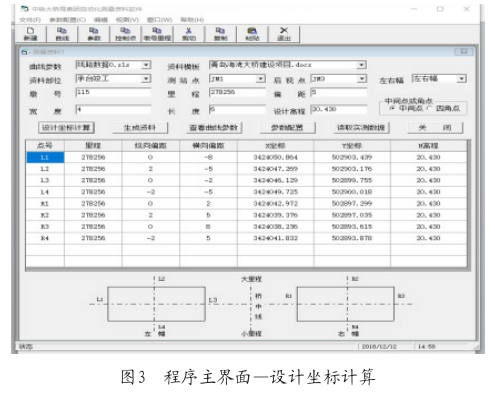Click the 墩号里程 toolbar icon
495x395 pixels.
[x=157, y=34]
